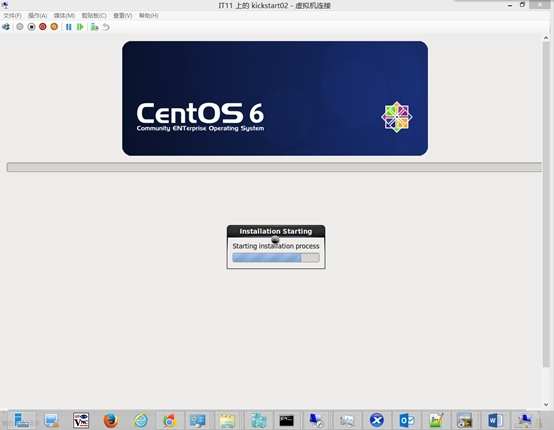Open the 操作(A) menu
This screenshot has height=430, width=554.
37,16
